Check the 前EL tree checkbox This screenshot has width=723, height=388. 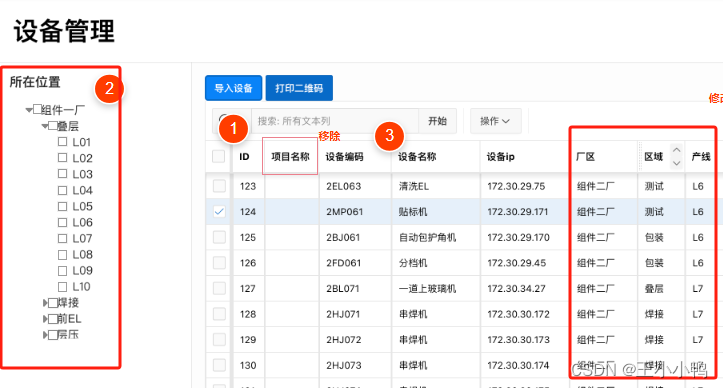click(53, 319)
